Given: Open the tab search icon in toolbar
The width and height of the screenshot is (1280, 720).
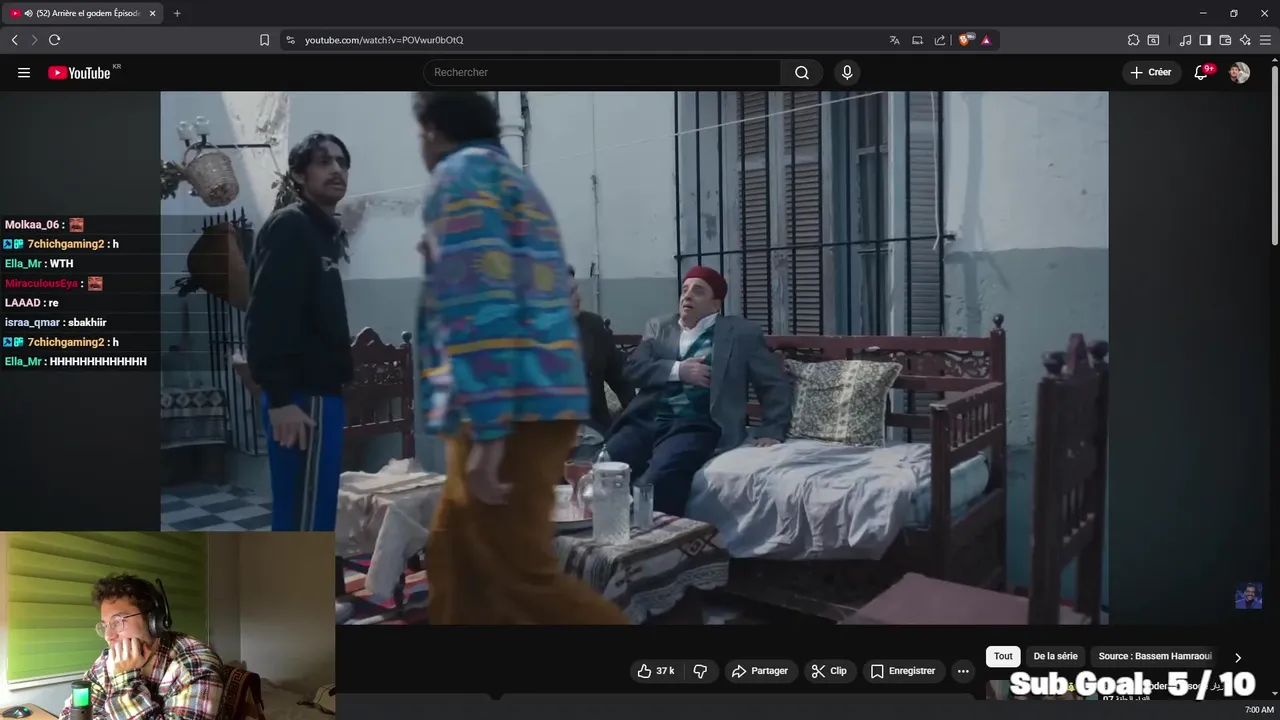Looking at the screenshot, I should click(x=1153, y=40).
